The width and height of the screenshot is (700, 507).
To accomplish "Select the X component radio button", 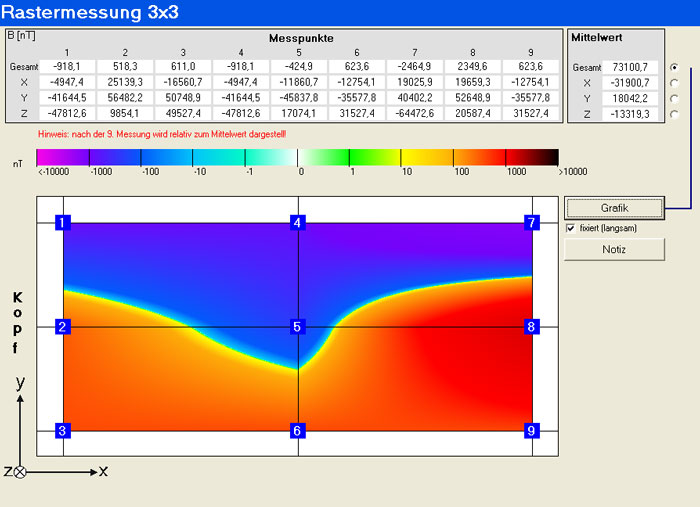I will coord(674,83).
